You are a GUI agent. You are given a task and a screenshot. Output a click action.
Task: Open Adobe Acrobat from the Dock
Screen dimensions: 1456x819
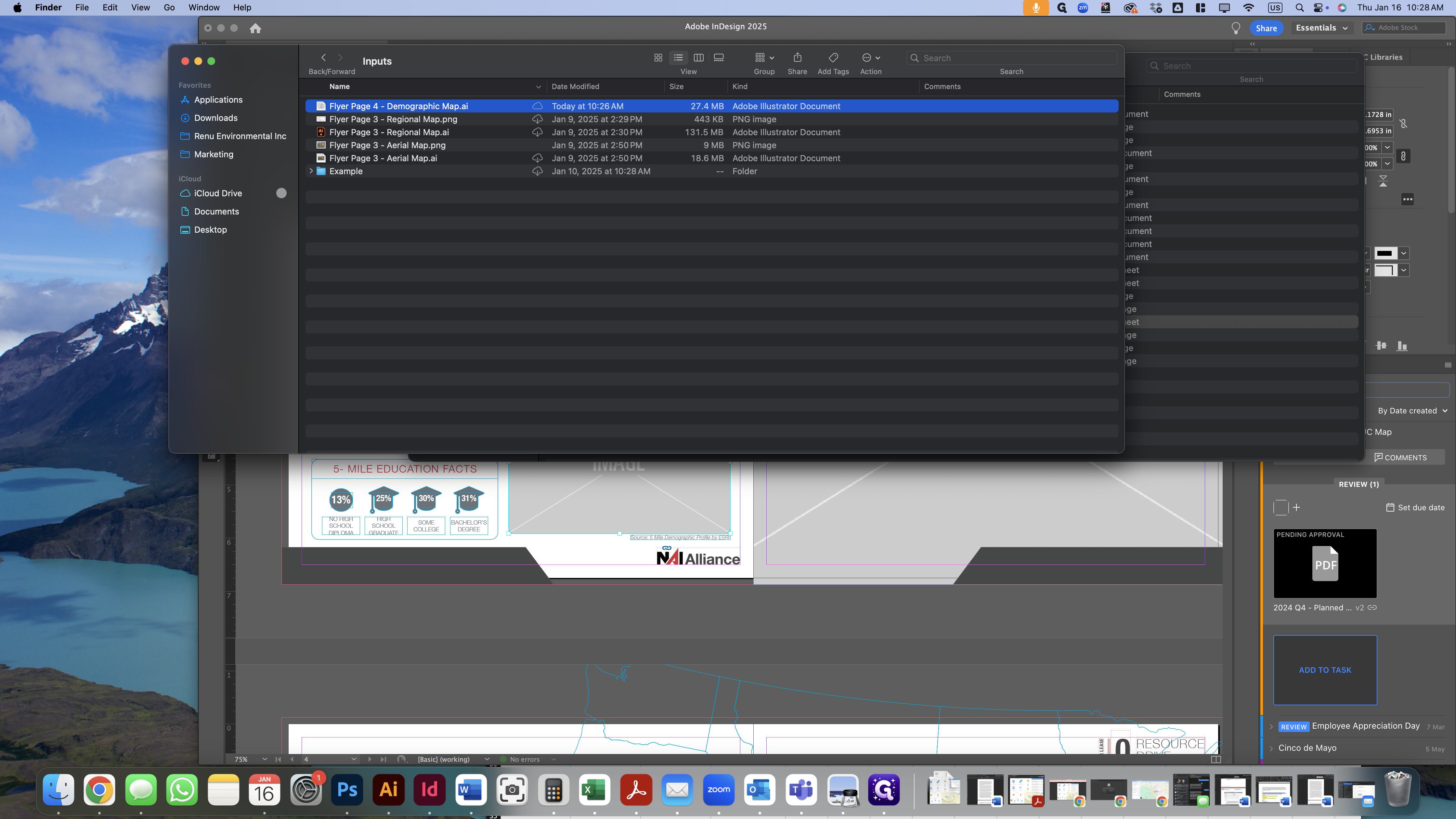[636, 790]
